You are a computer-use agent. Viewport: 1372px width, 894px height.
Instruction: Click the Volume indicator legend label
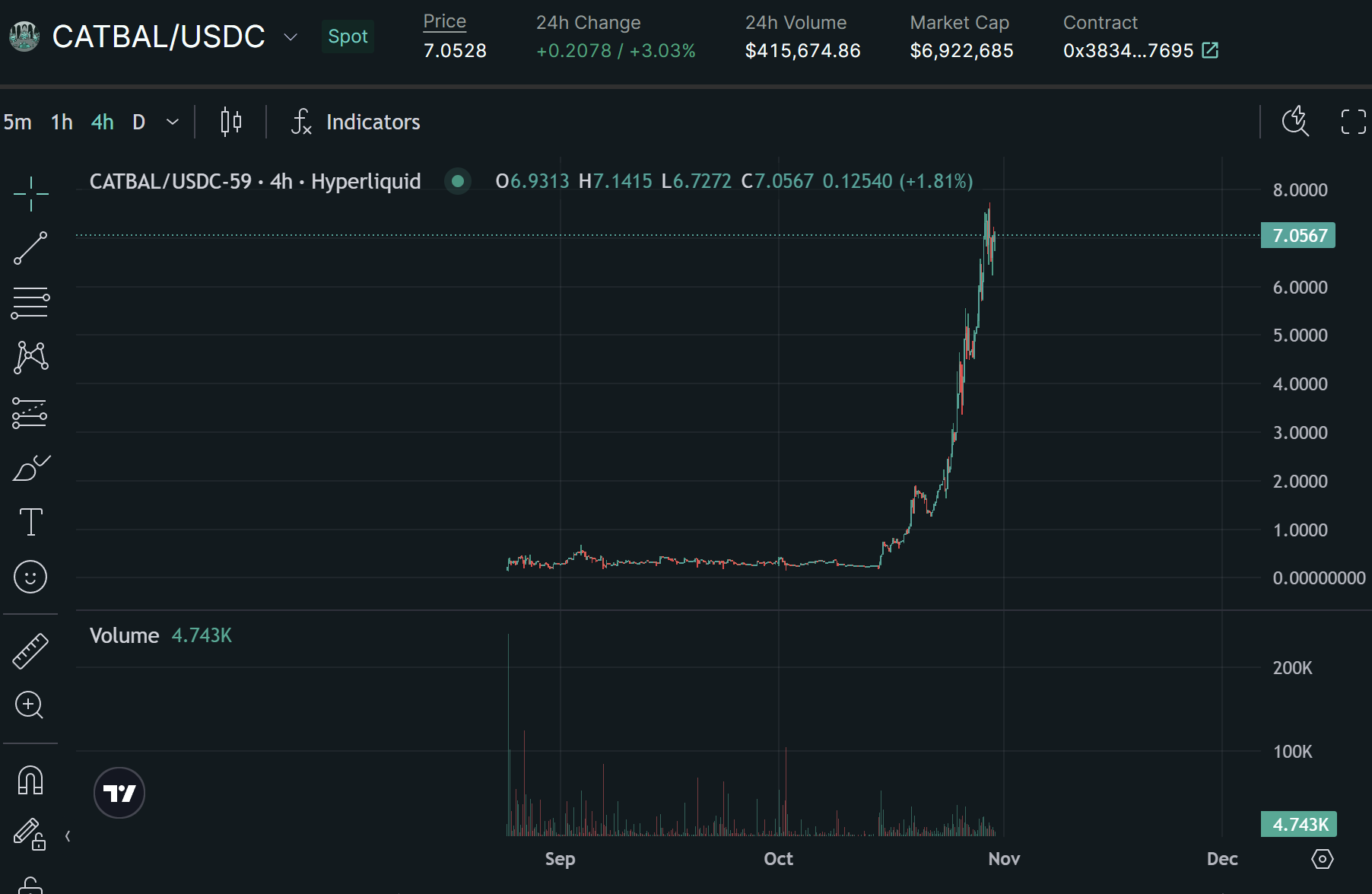click(x=125, y=635)
